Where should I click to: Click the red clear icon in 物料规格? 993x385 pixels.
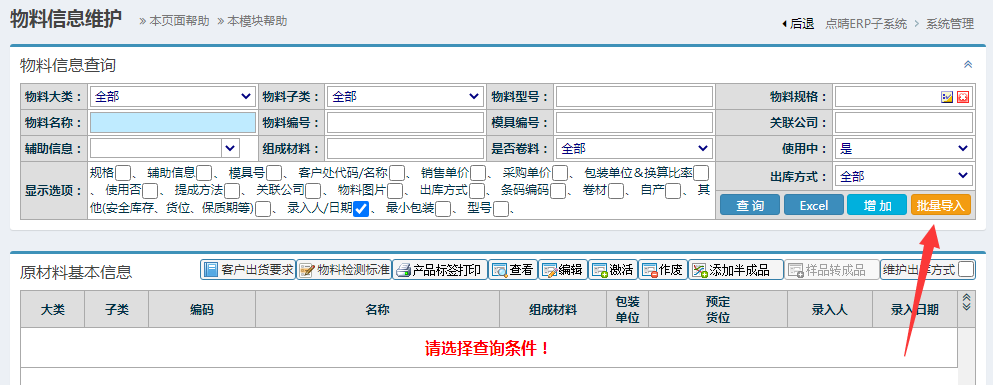(x=963, y=97)
